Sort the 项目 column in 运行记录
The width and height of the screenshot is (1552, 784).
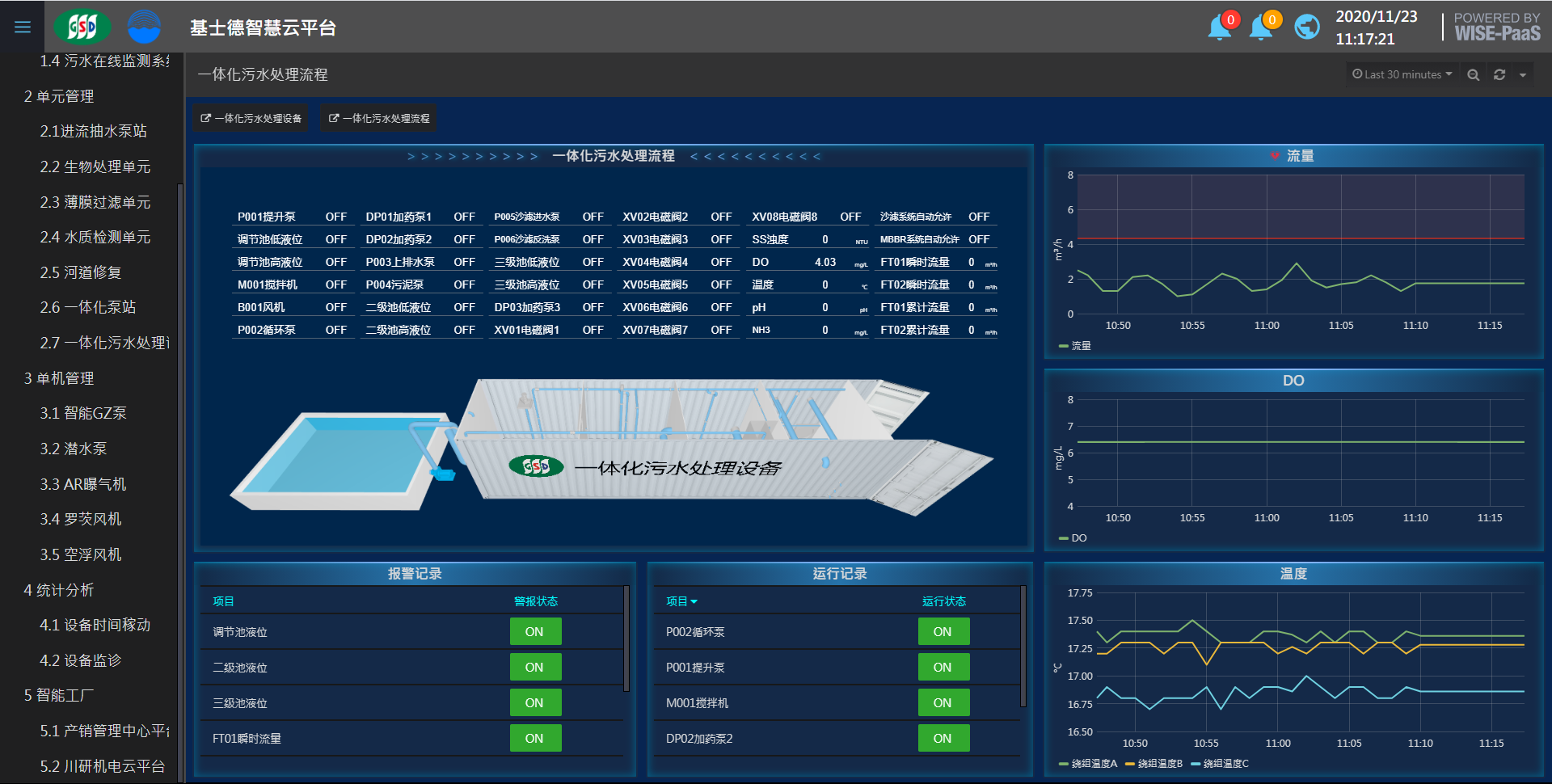tap(681, 601)
